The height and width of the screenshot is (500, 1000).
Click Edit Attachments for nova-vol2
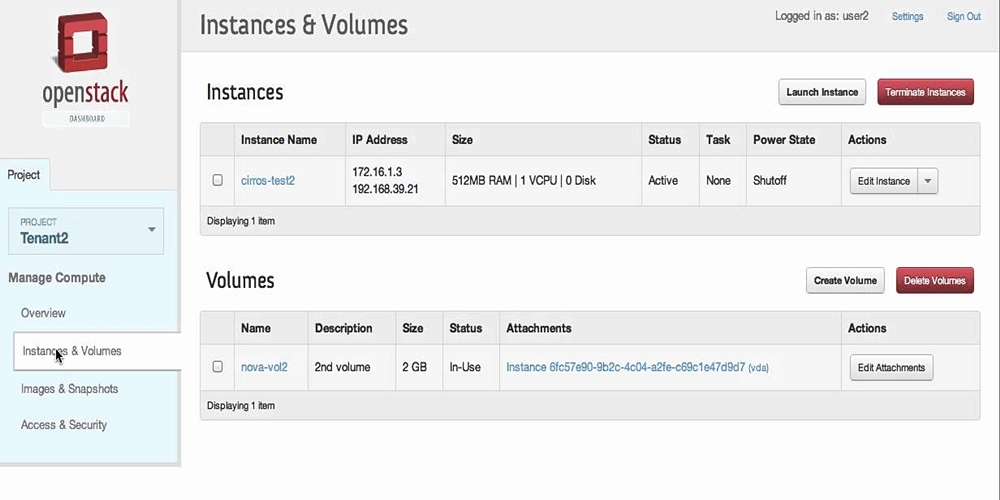[891, 367]
